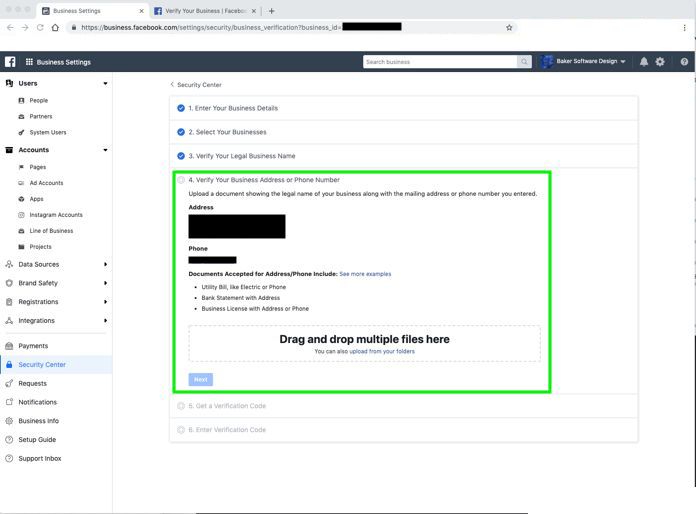Image resolution: width=696 pixels, height=514 pixels.
Task: Click step 4 status circle
Action: 181,180
